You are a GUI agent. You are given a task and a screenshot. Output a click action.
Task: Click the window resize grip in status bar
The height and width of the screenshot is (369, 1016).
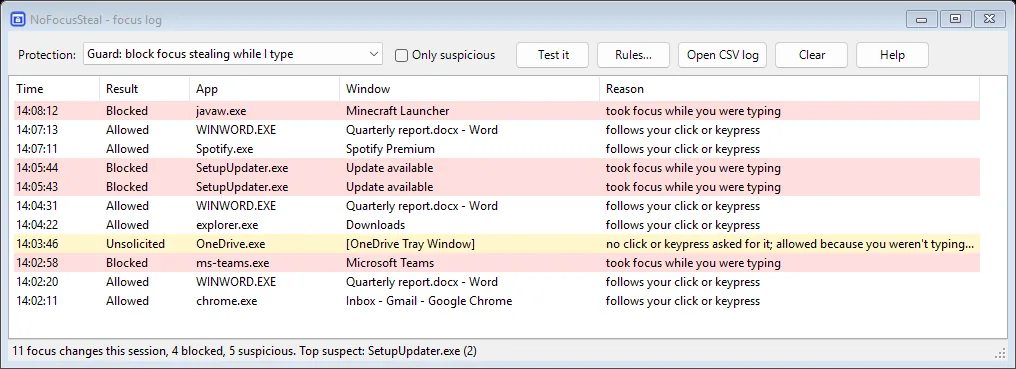[999, 352]
